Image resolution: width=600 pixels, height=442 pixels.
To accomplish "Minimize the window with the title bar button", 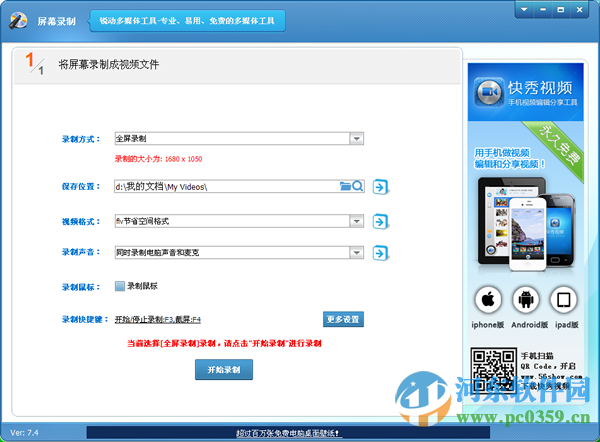I will coord(543,10).
